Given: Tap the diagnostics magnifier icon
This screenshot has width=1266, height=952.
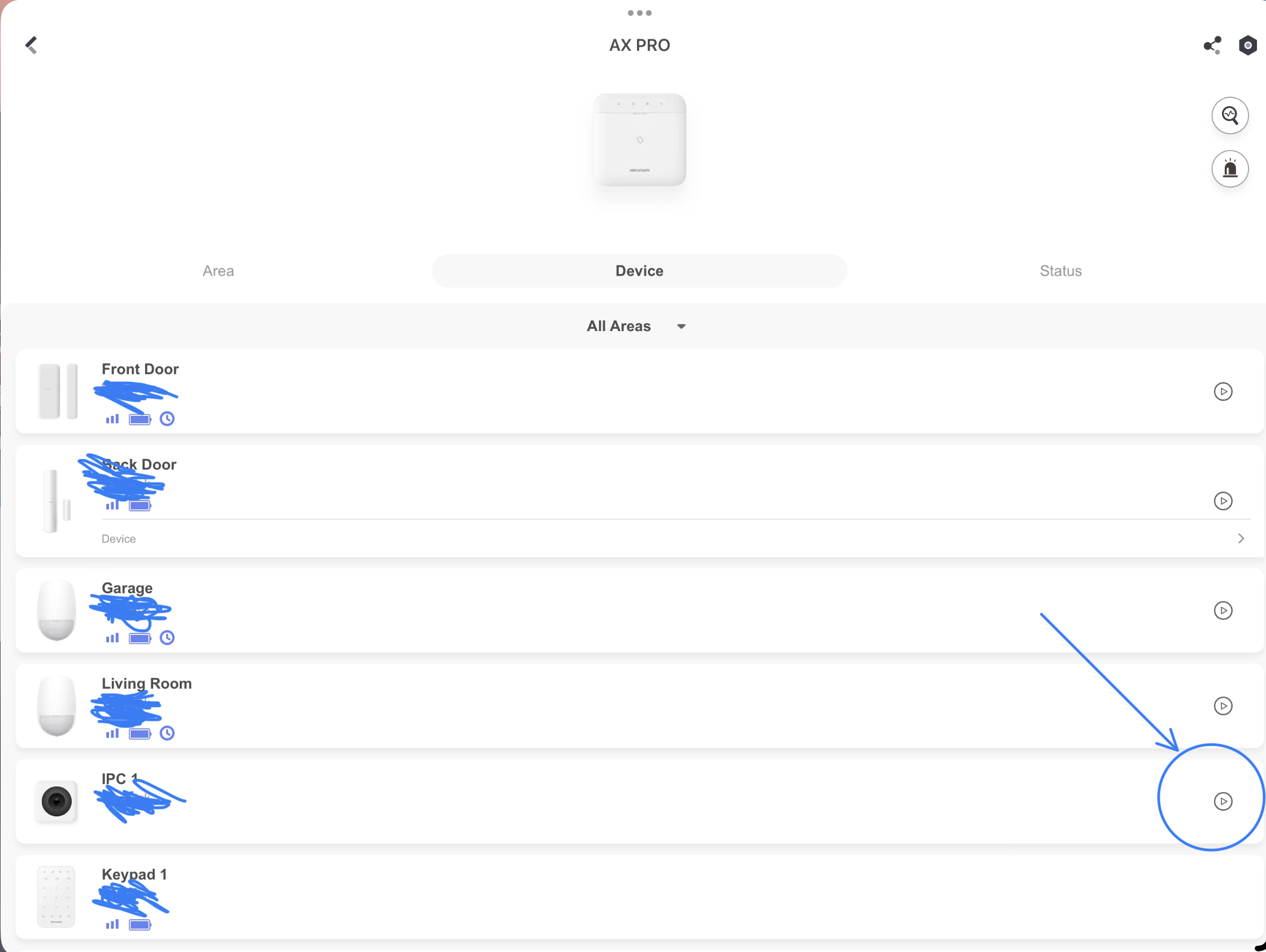Looking at the screenshot, I should point(1229,116).
